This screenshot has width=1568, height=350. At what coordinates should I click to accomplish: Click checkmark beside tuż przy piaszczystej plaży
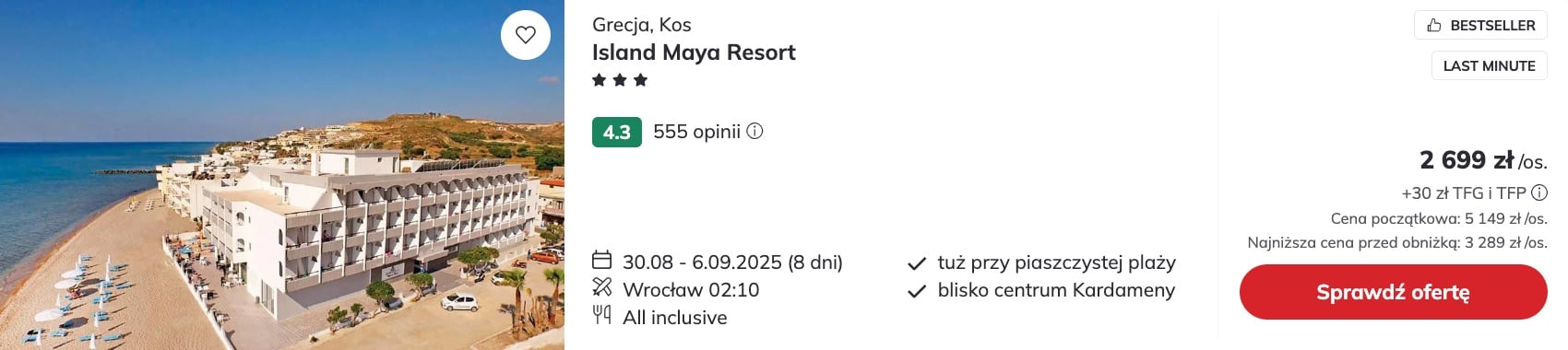(x=917, y=264)
